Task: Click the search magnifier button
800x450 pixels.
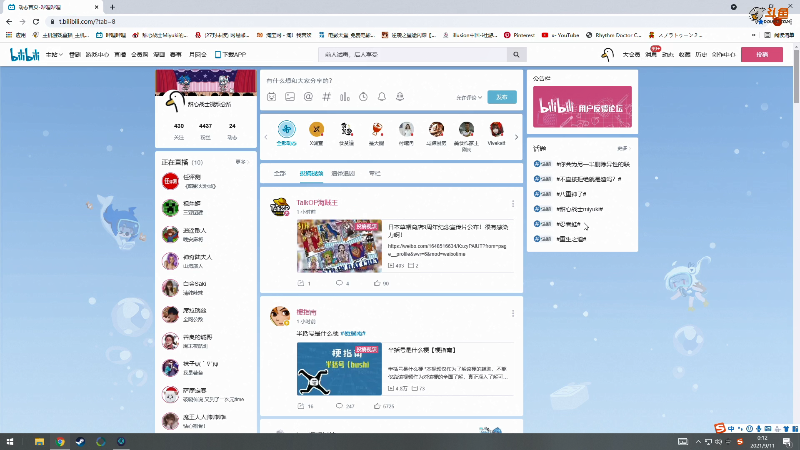Action: click(x=516, y=55)
